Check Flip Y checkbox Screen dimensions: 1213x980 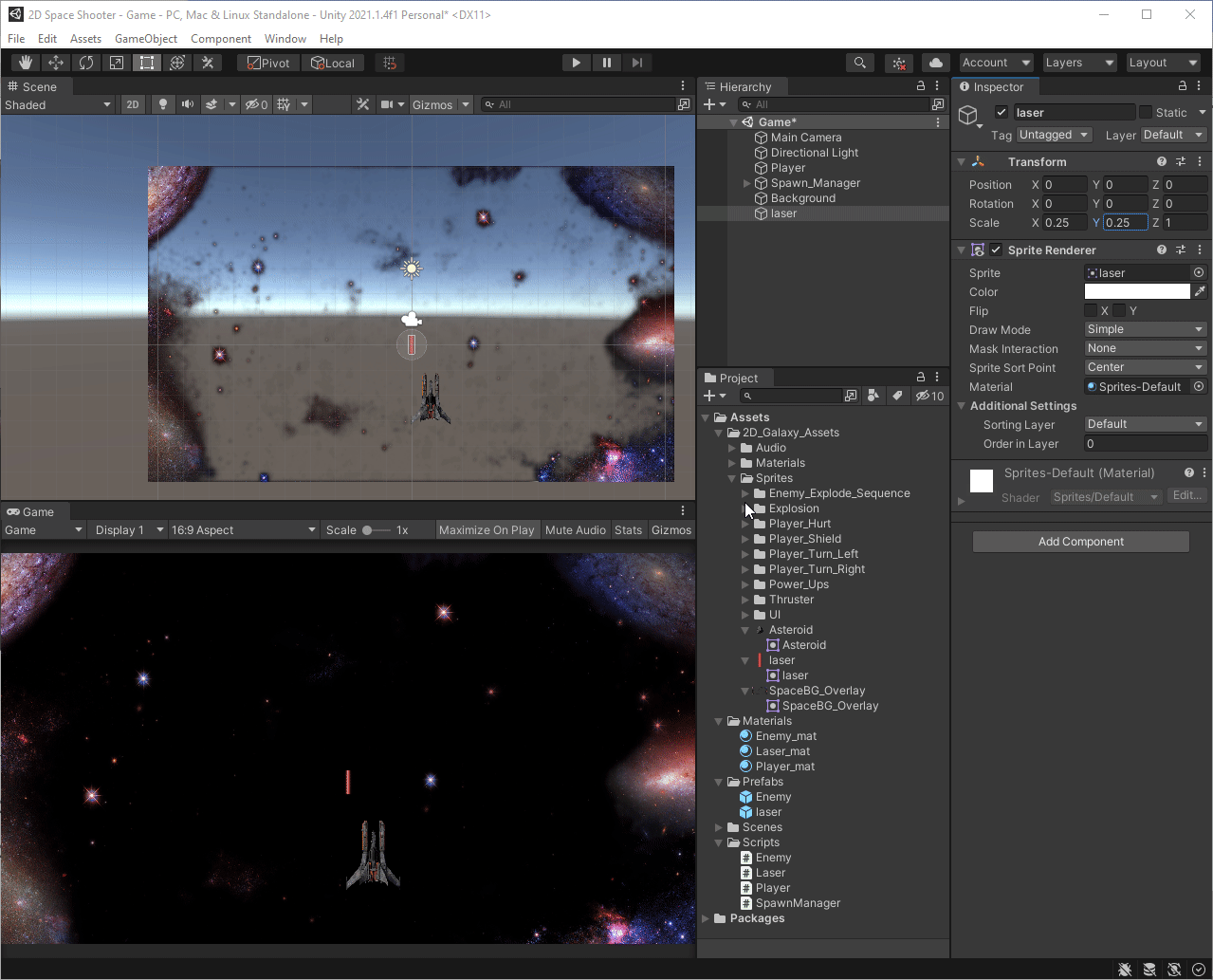click(x=1119, y=310)
